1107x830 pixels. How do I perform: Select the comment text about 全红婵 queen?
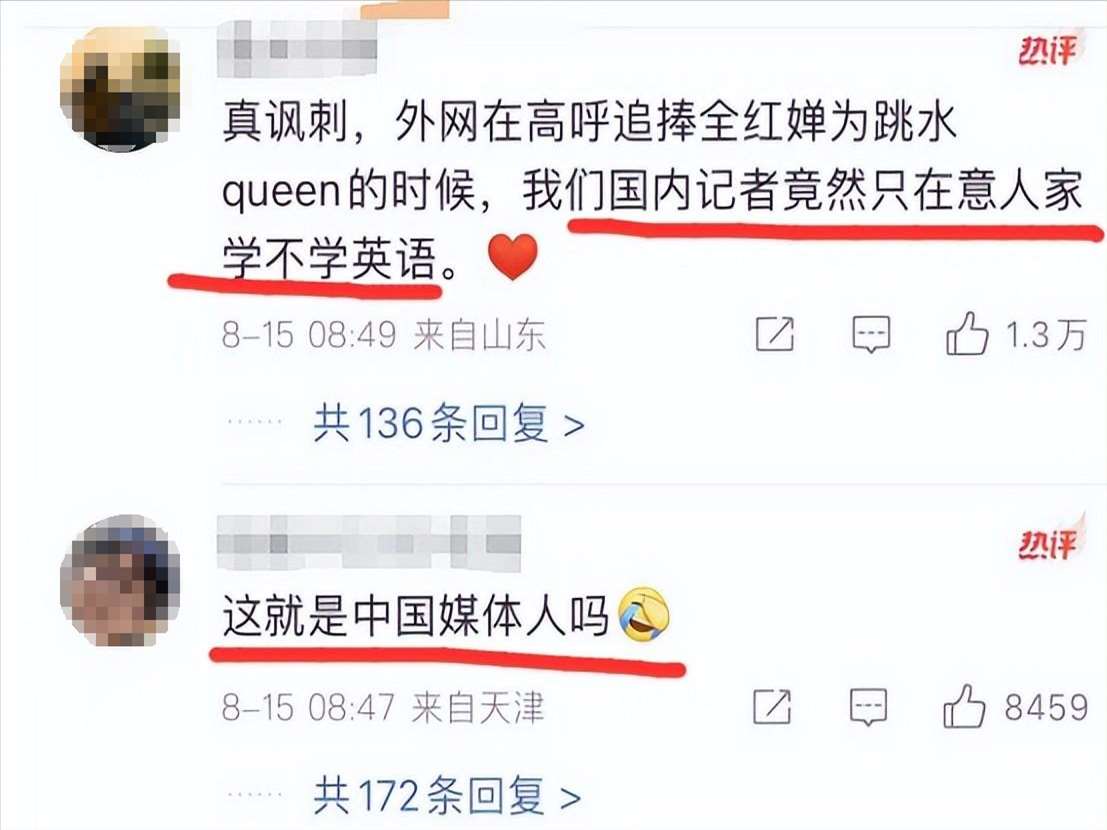(652, 191)
